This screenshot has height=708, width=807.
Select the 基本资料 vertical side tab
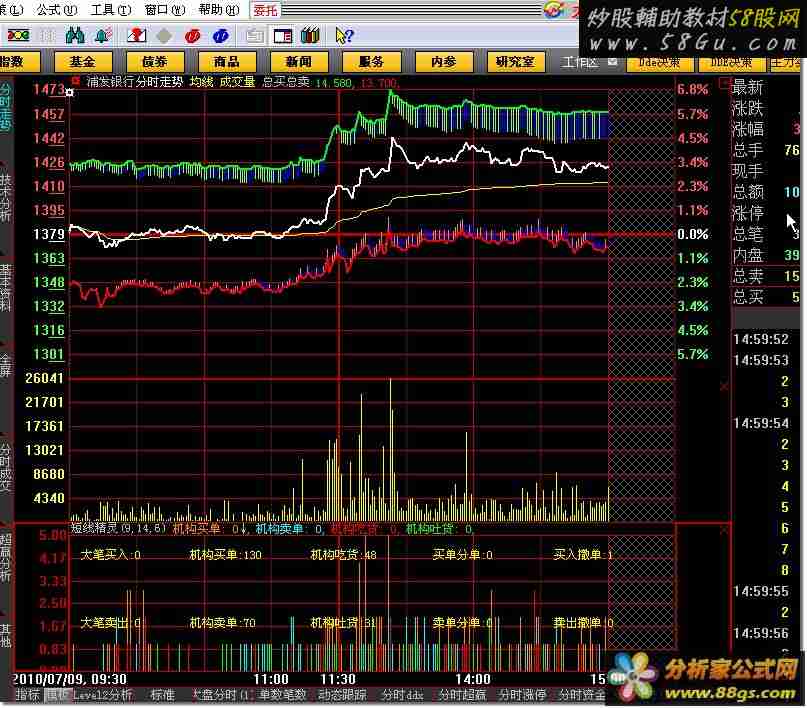tap(5, 288)
